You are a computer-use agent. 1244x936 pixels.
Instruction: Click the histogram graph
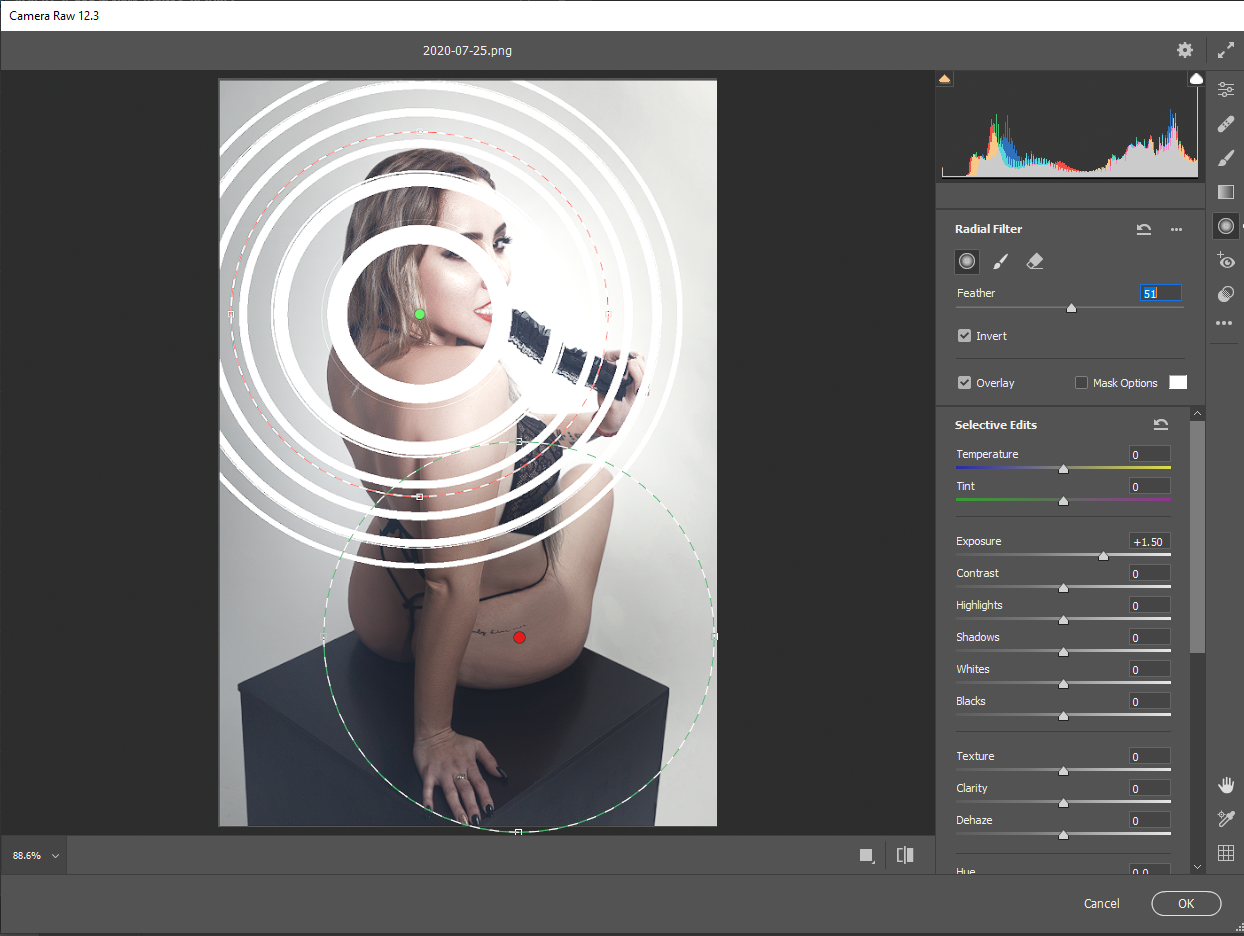(x=1069, y=132)
